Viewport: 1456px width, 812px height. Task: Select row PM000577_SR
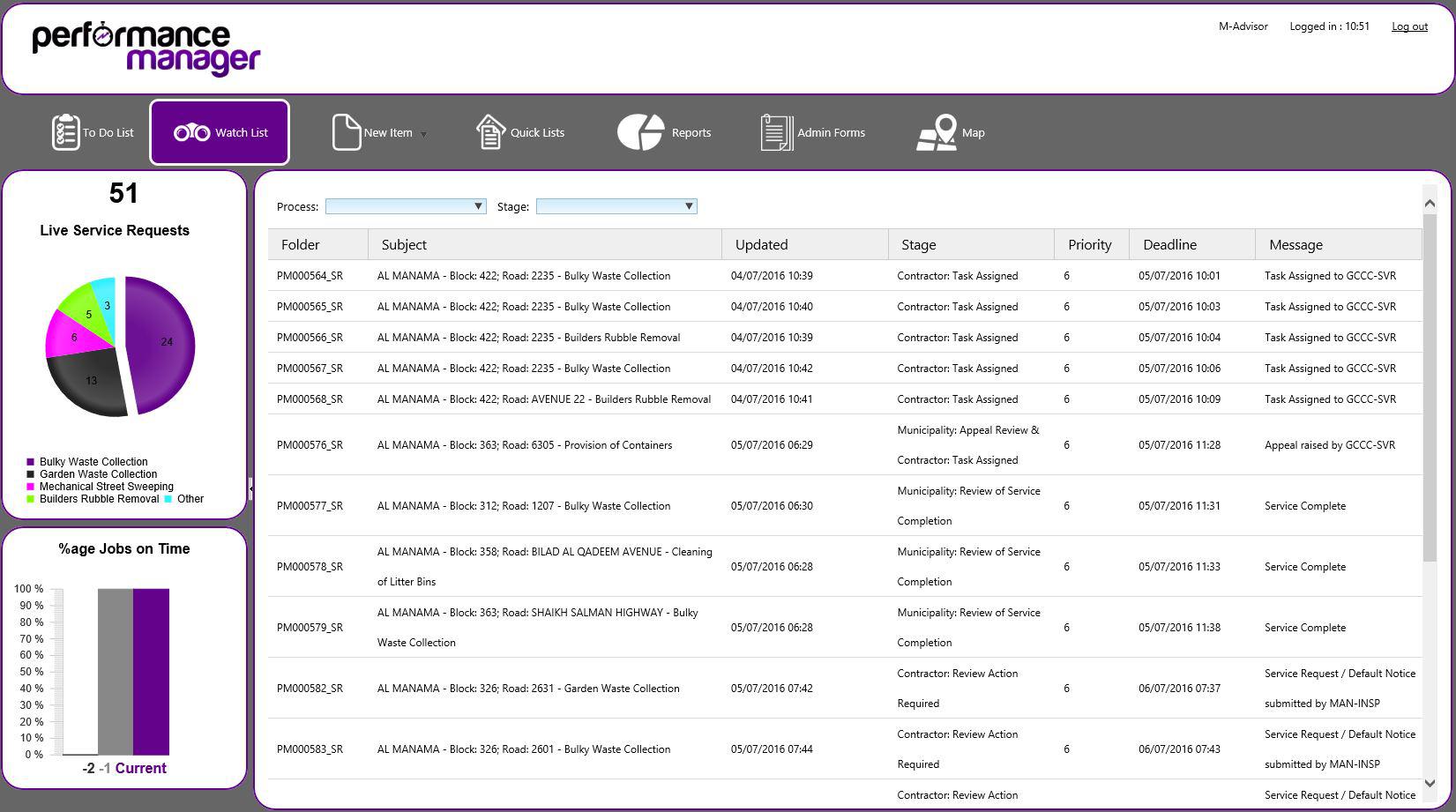click(845, 505)
